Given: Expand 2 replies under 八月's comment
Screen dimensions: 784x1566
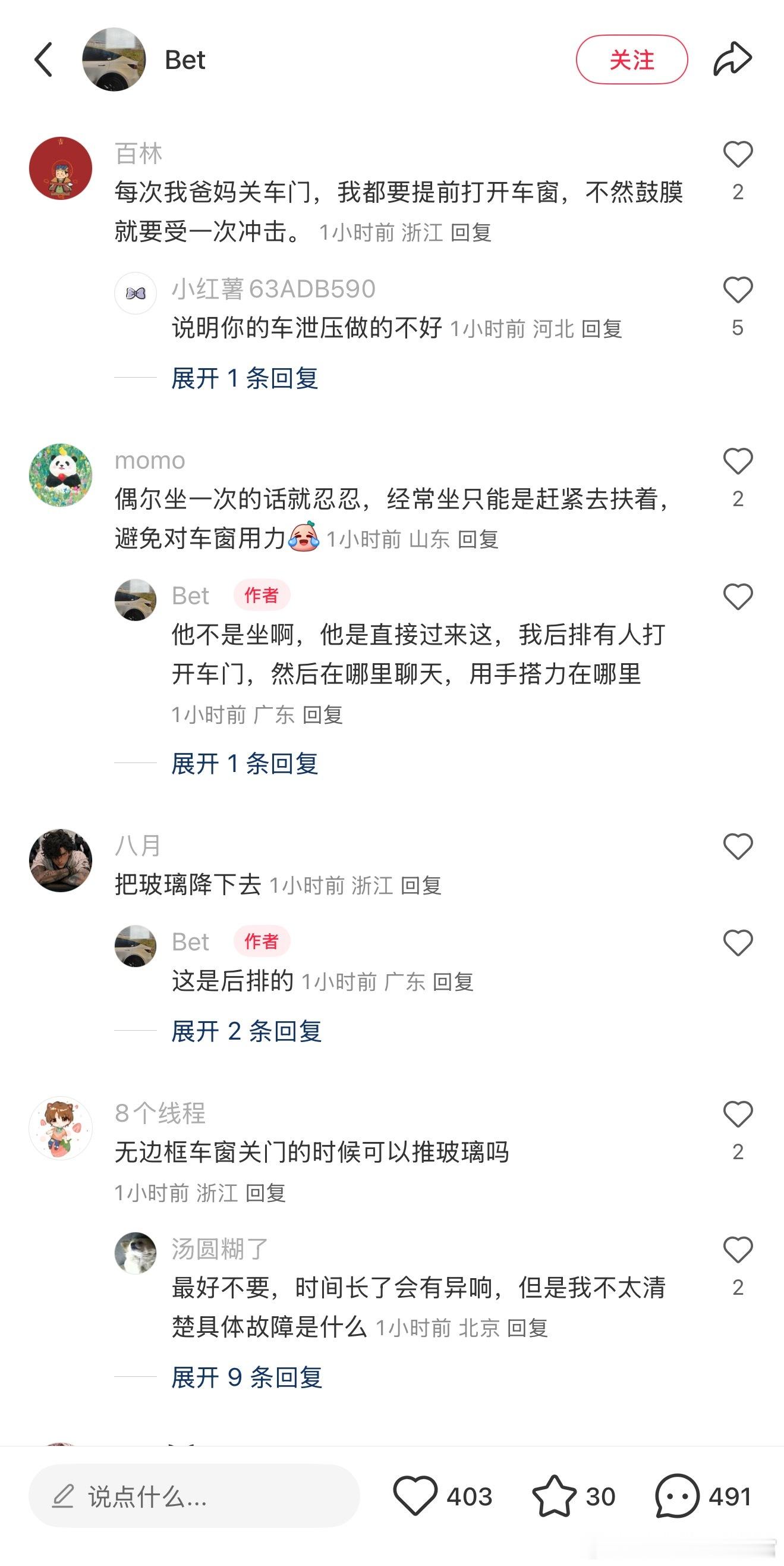Looking at the screenshot, I should tap(246, 1031).
